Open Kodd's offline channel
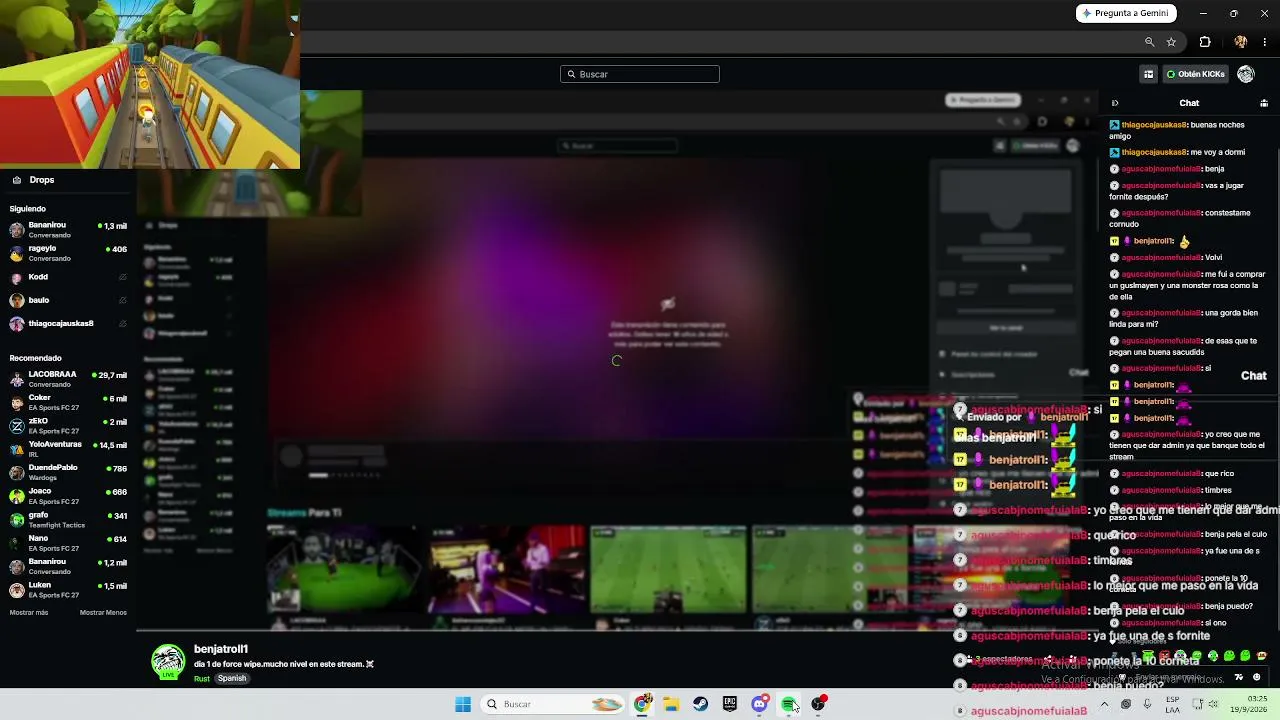This screenshot has height=720, width=1280. click(x=68, y=277)
